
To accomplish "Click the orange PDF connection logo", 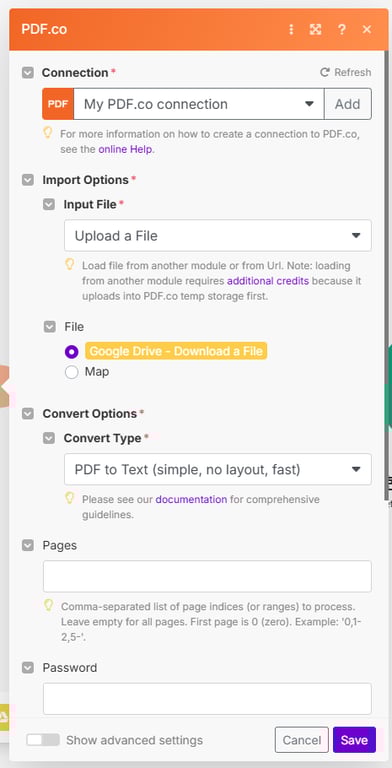I will (58, 104).
